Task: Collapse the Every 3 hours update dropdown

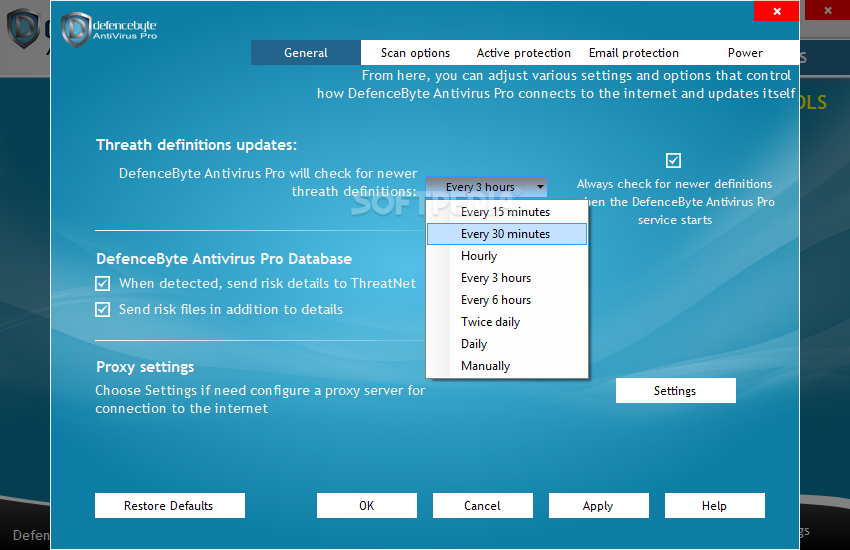Action: (x=486, y=187)
